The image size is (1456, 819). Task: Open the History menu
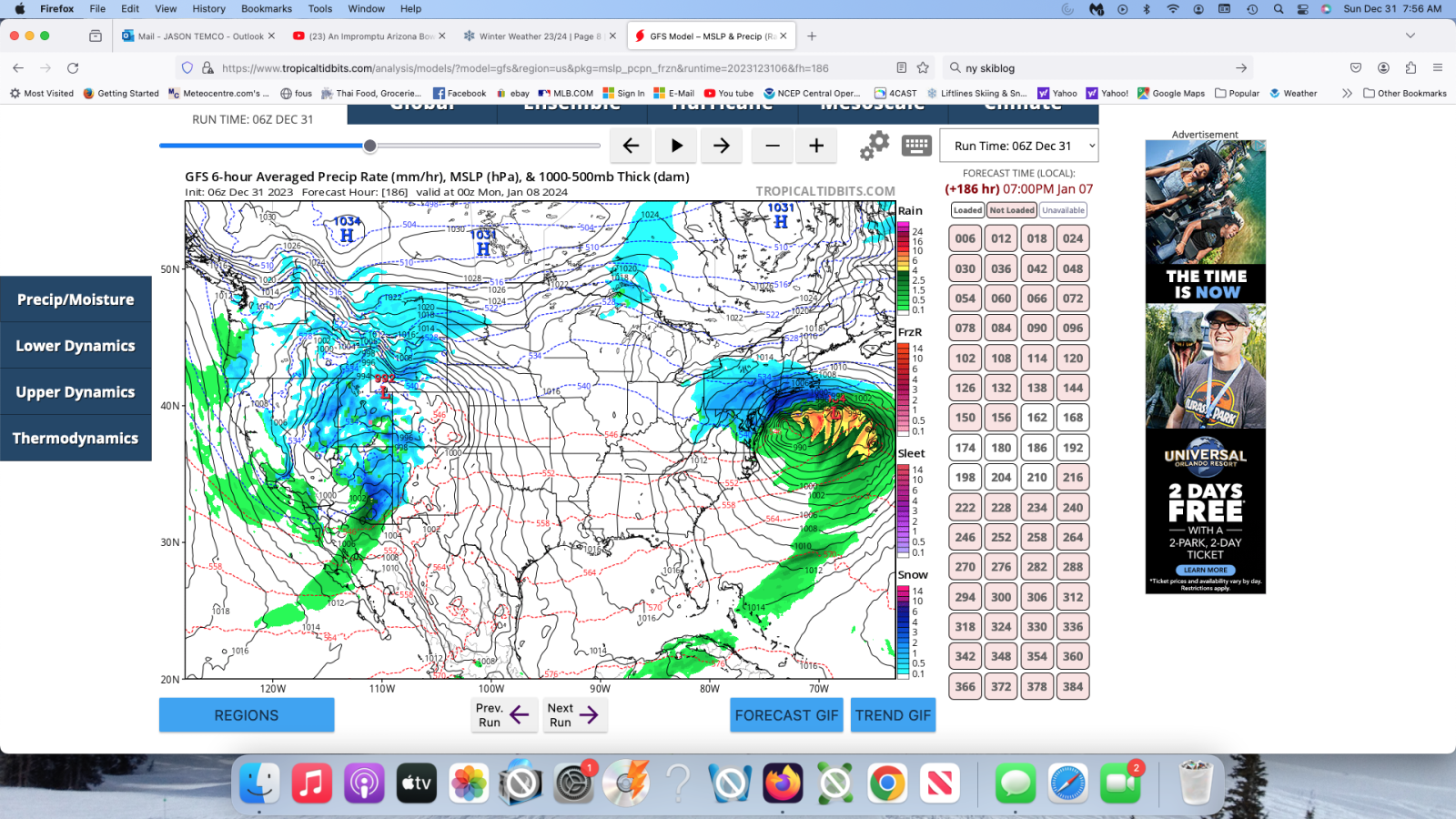pos(208,8)
